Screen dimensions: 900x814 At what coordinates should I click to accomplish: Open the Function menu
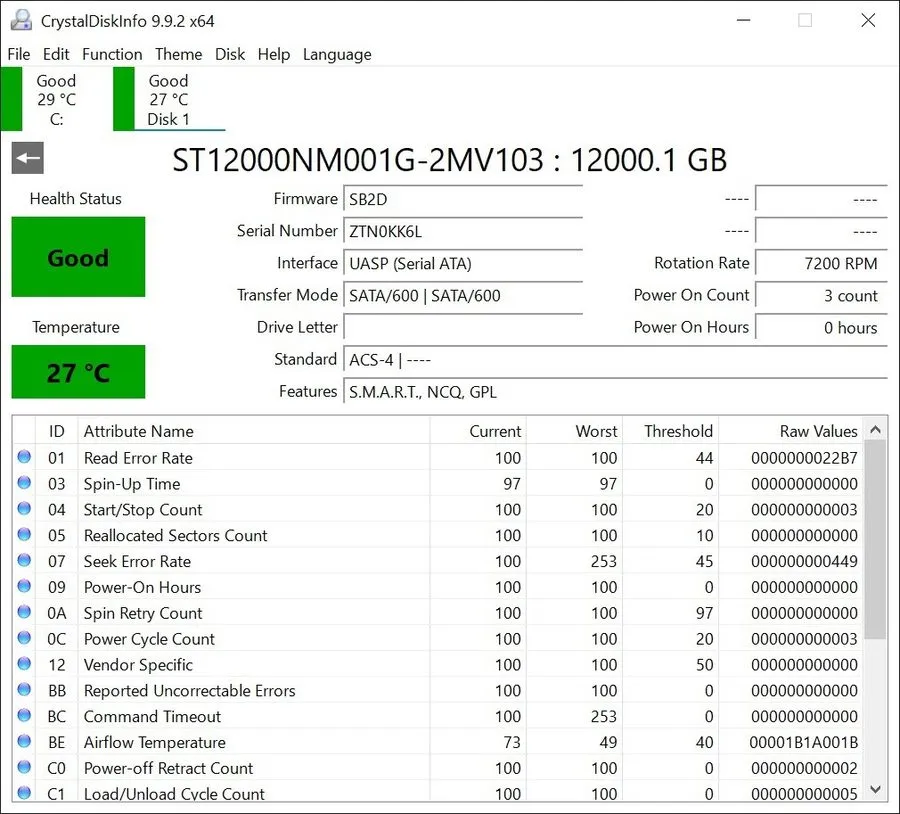pyautogui.click(x=112, y=55)
